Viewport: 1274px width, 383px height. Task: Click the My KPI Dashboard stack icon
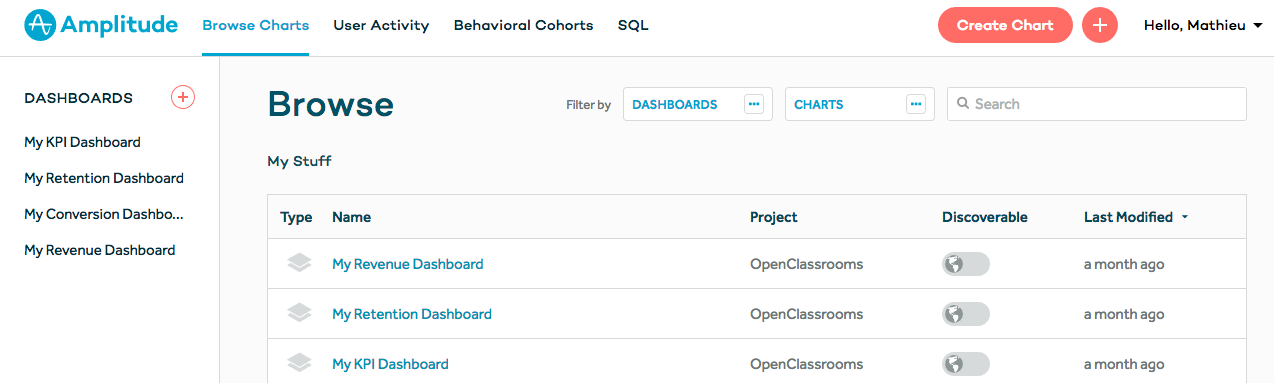299,363
